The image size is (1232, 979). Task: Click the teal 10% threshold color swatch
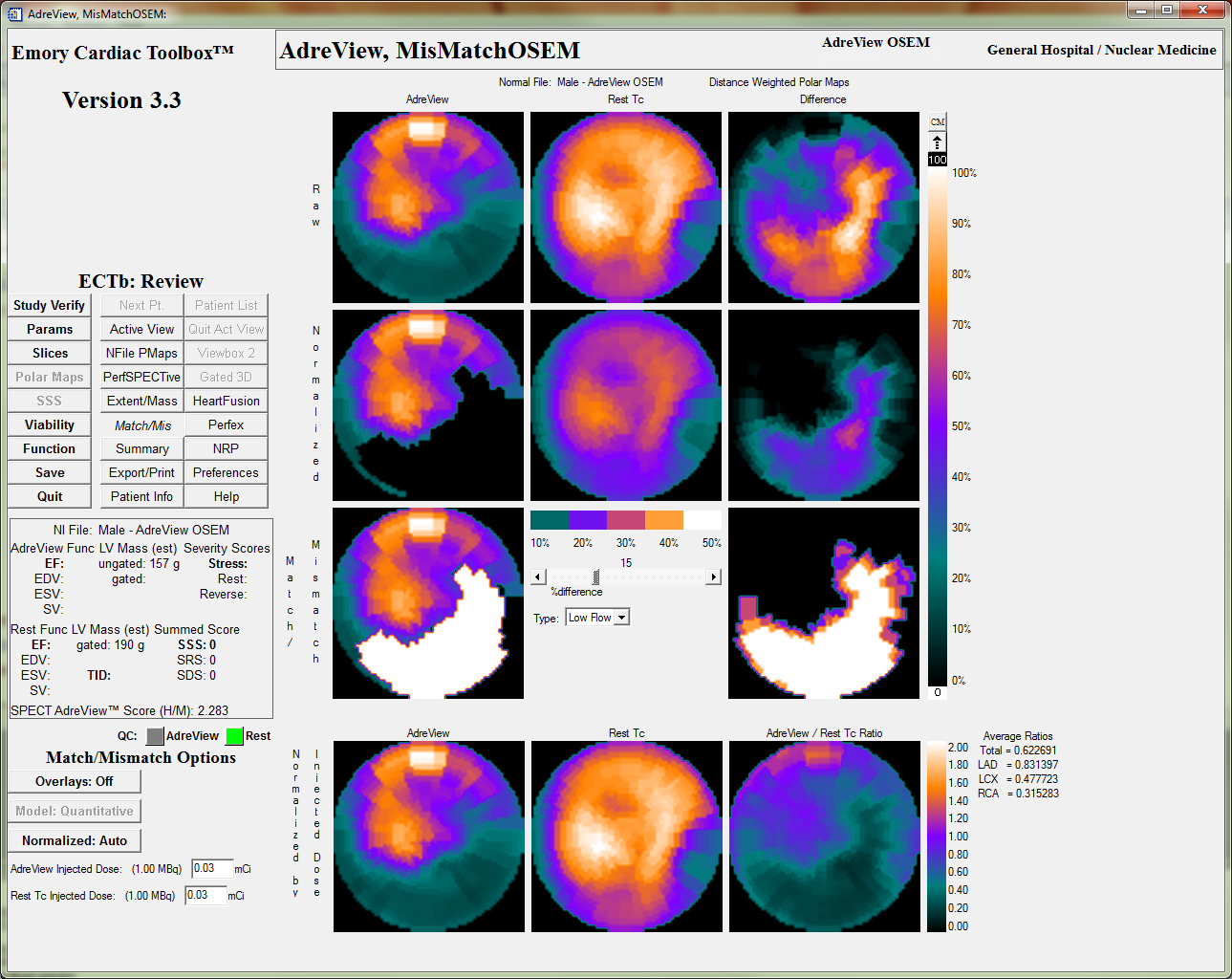(x=550, y=519)
